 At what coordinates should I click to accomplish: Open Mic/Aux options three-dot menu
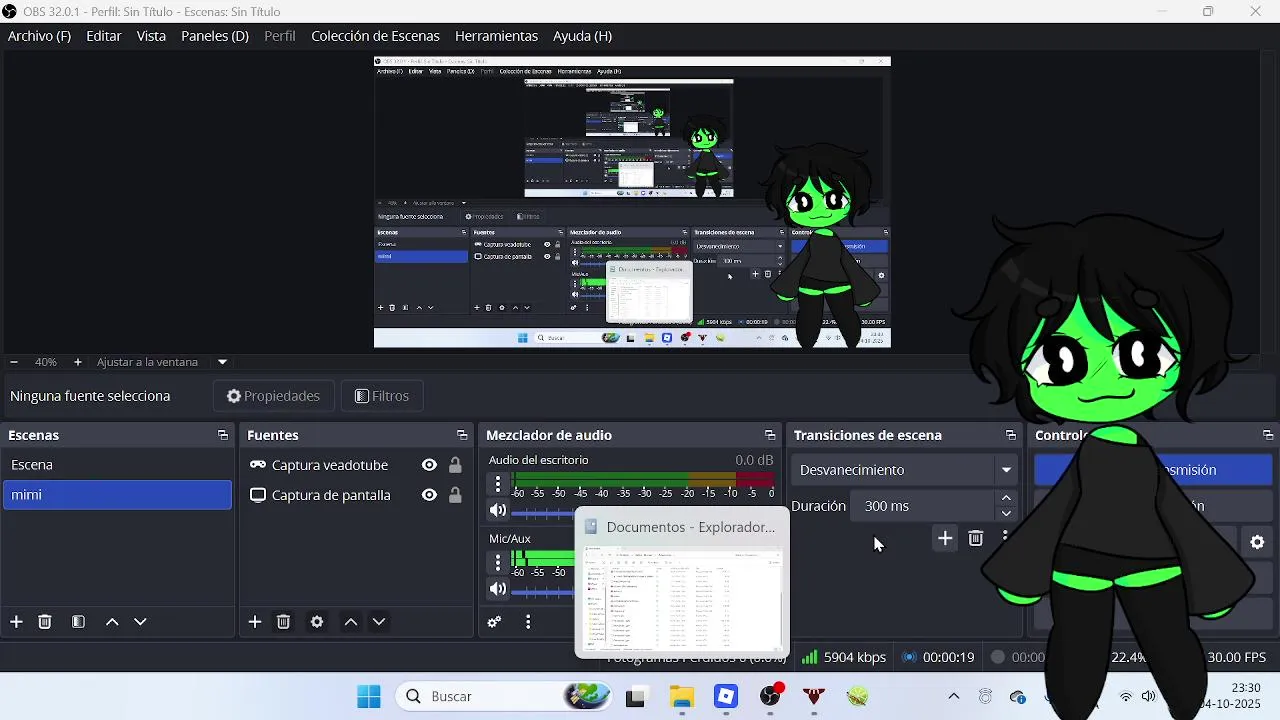pyautogui.click(x=498, y=563)
